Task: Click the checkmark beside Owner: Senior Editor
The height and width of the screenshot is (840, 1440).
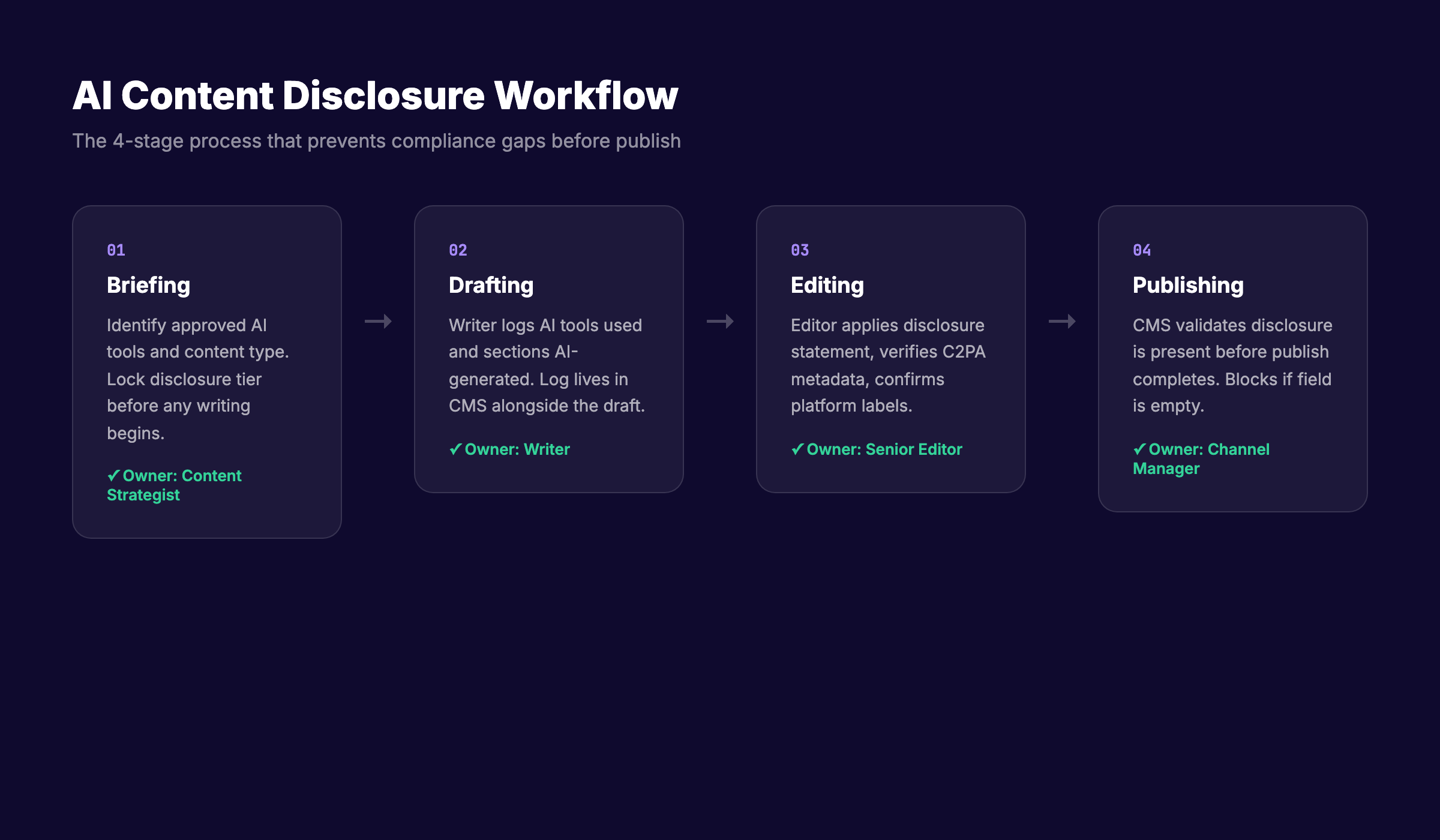Action: coord(797,449)
